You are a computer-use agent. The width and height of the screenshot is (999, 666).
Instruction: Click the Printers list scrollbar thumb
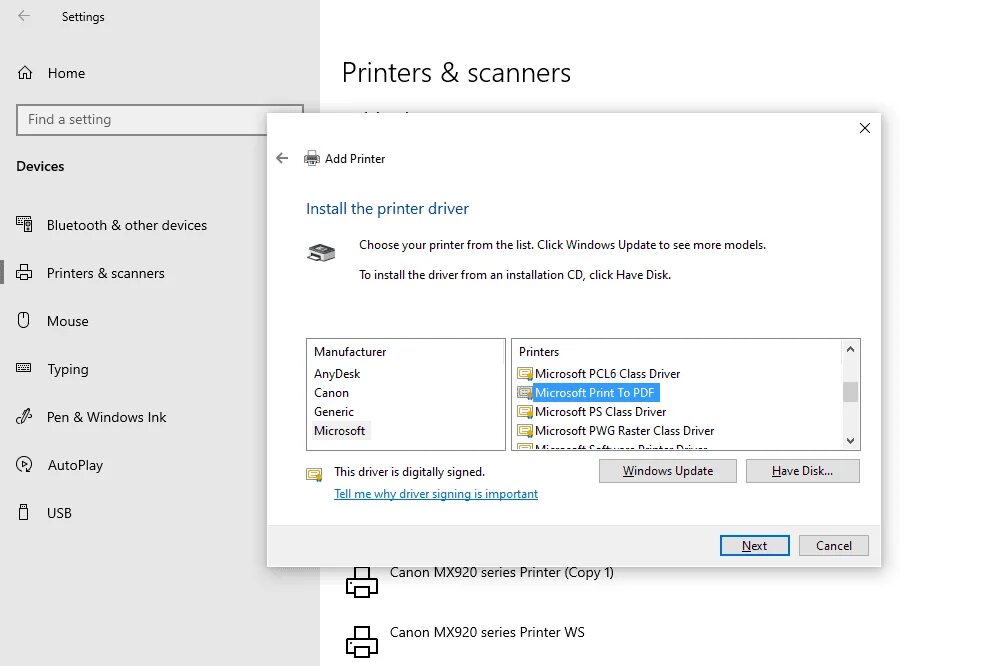point(850,392)
